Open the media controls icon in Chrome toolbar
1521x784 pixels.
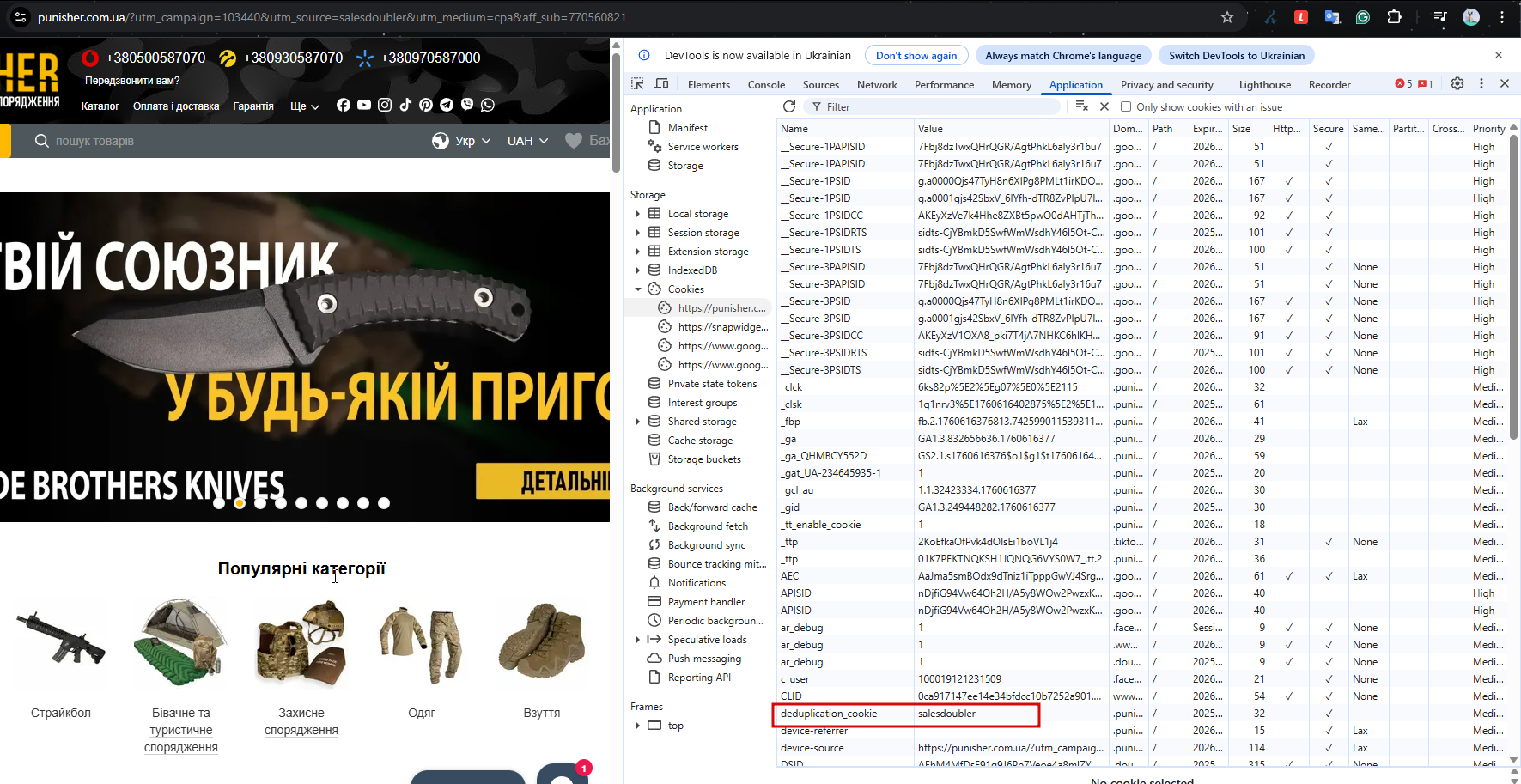[x=1440, y=17]
